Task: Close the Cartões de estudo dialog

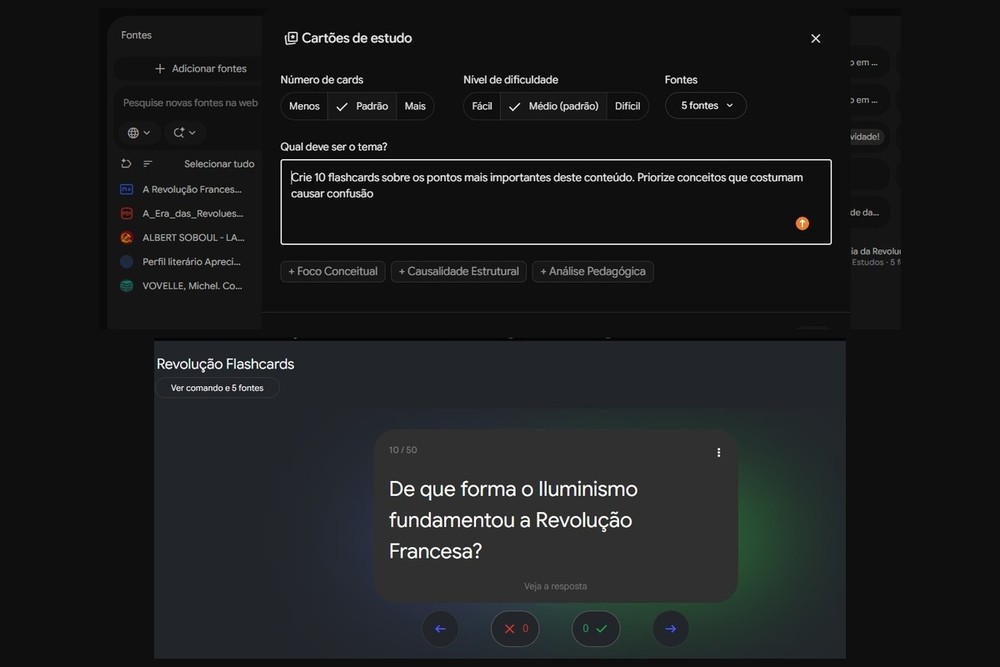Action: (x=815, y=39)
